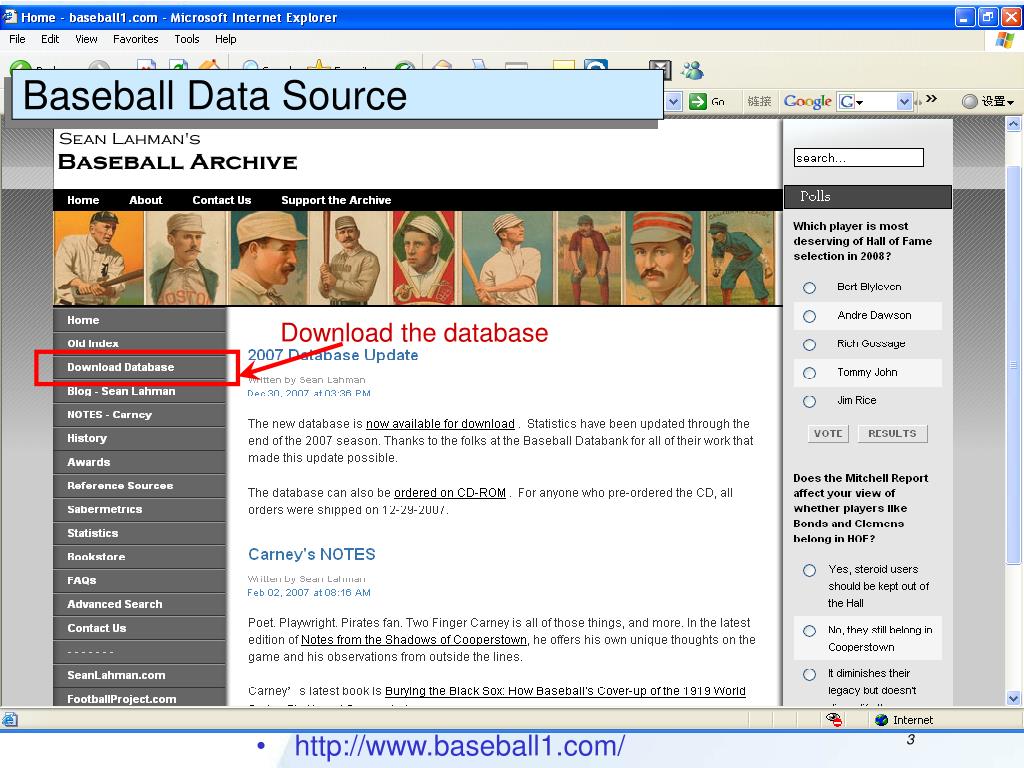
Task: Open the File menu
Action: [x=18, y=39]
